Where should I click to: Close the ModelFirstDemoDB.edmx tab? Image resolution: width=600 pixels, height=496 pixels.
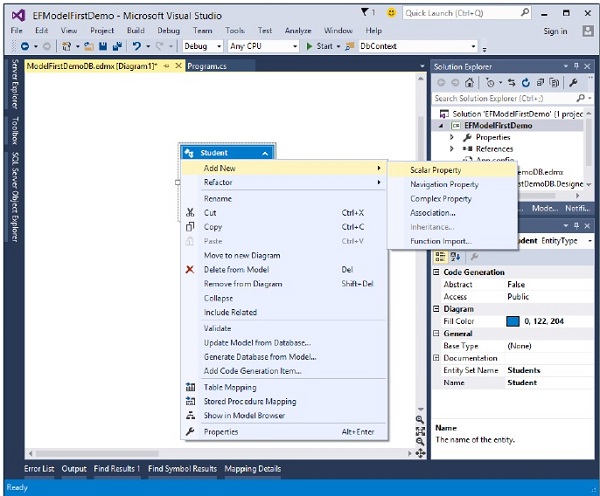pyautogui.click(x=178, y=66)
